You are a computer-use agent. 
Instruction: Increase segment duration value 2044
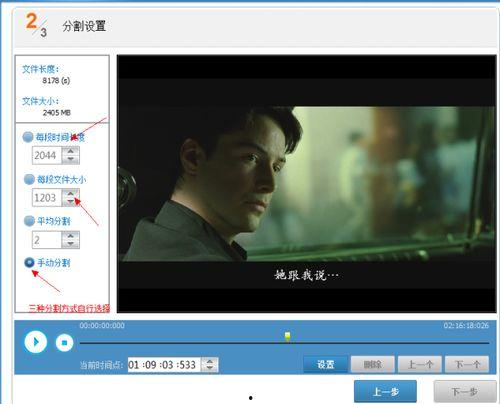click(x=71, y=151)
